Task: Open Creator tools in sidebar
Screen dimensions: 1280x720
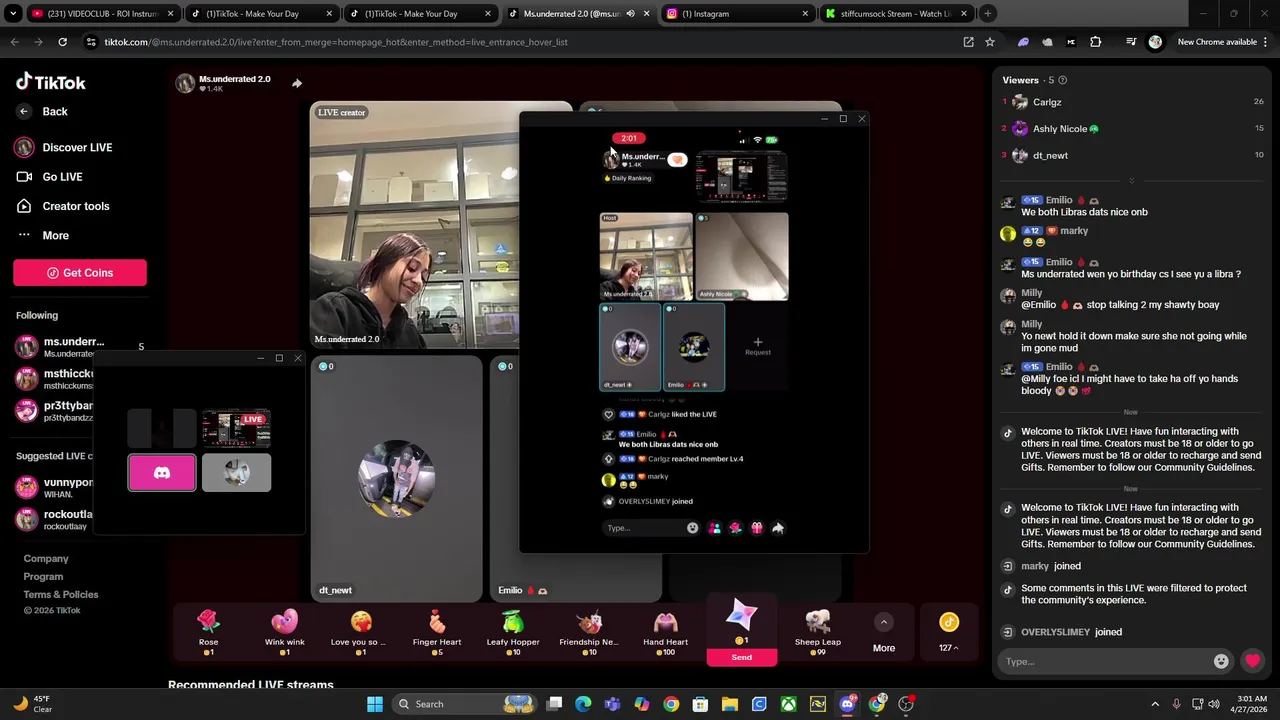Action: point(62,206)
